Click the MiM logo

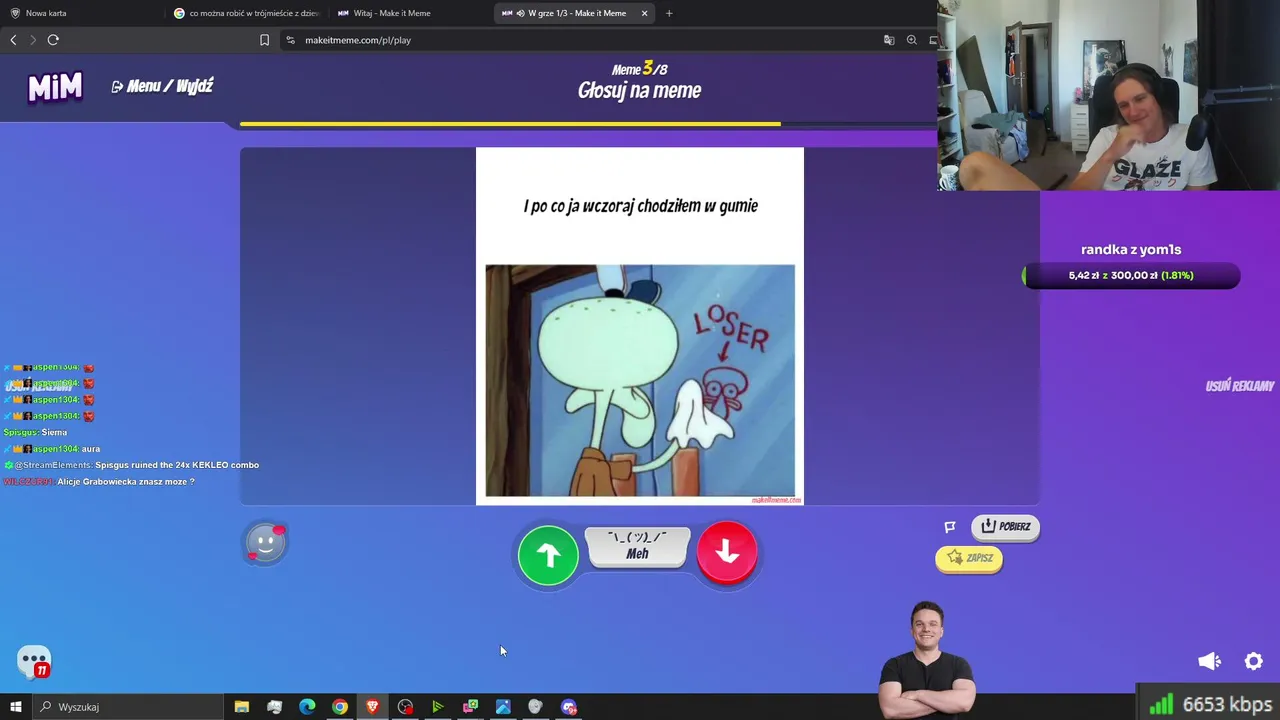pos(55,87)
